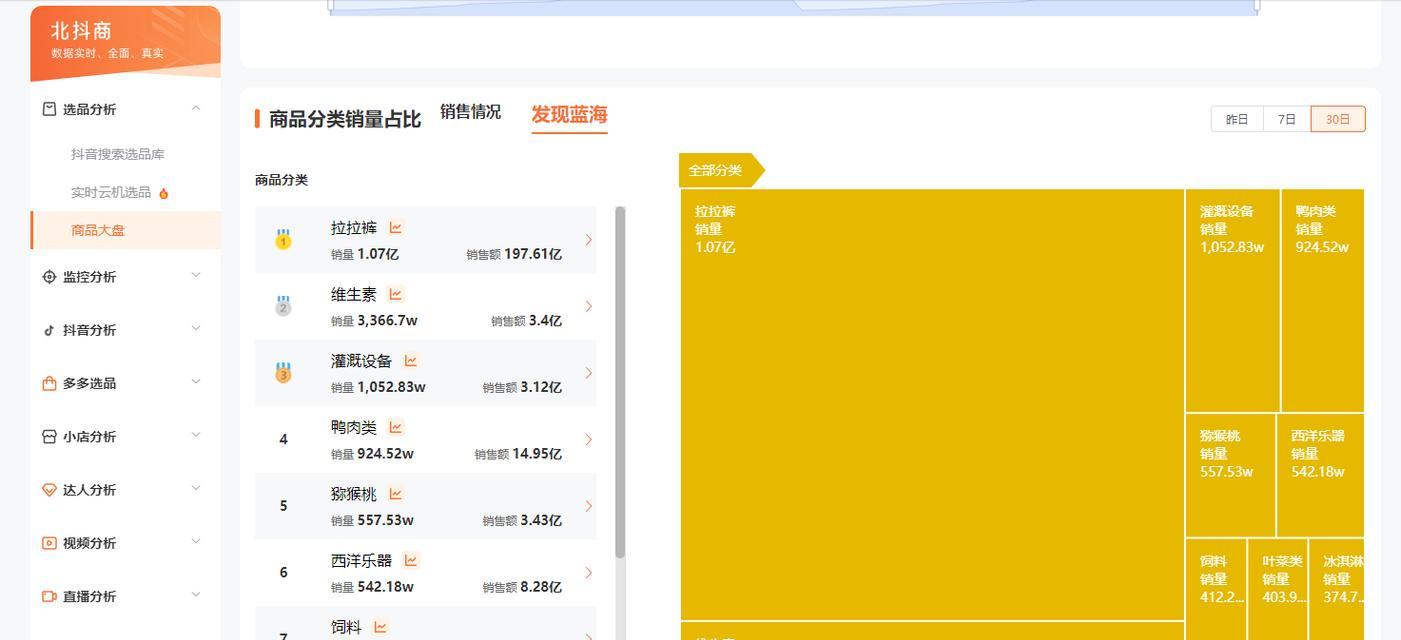Select the 叶菜类 treemap block
Viewport: 1401px width, 640px height.
pyautogui.click(x=1278, y=589)
